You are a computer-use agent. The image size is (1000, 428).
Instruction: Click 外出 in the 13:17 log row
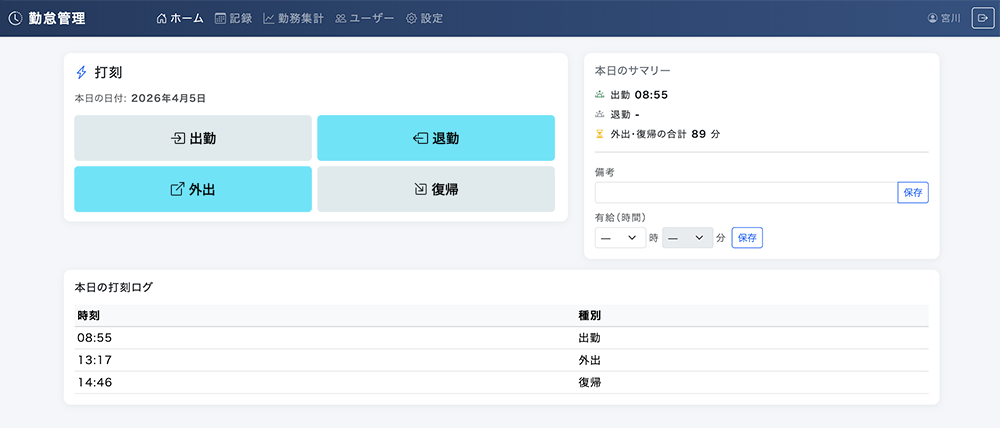[589, 360]
